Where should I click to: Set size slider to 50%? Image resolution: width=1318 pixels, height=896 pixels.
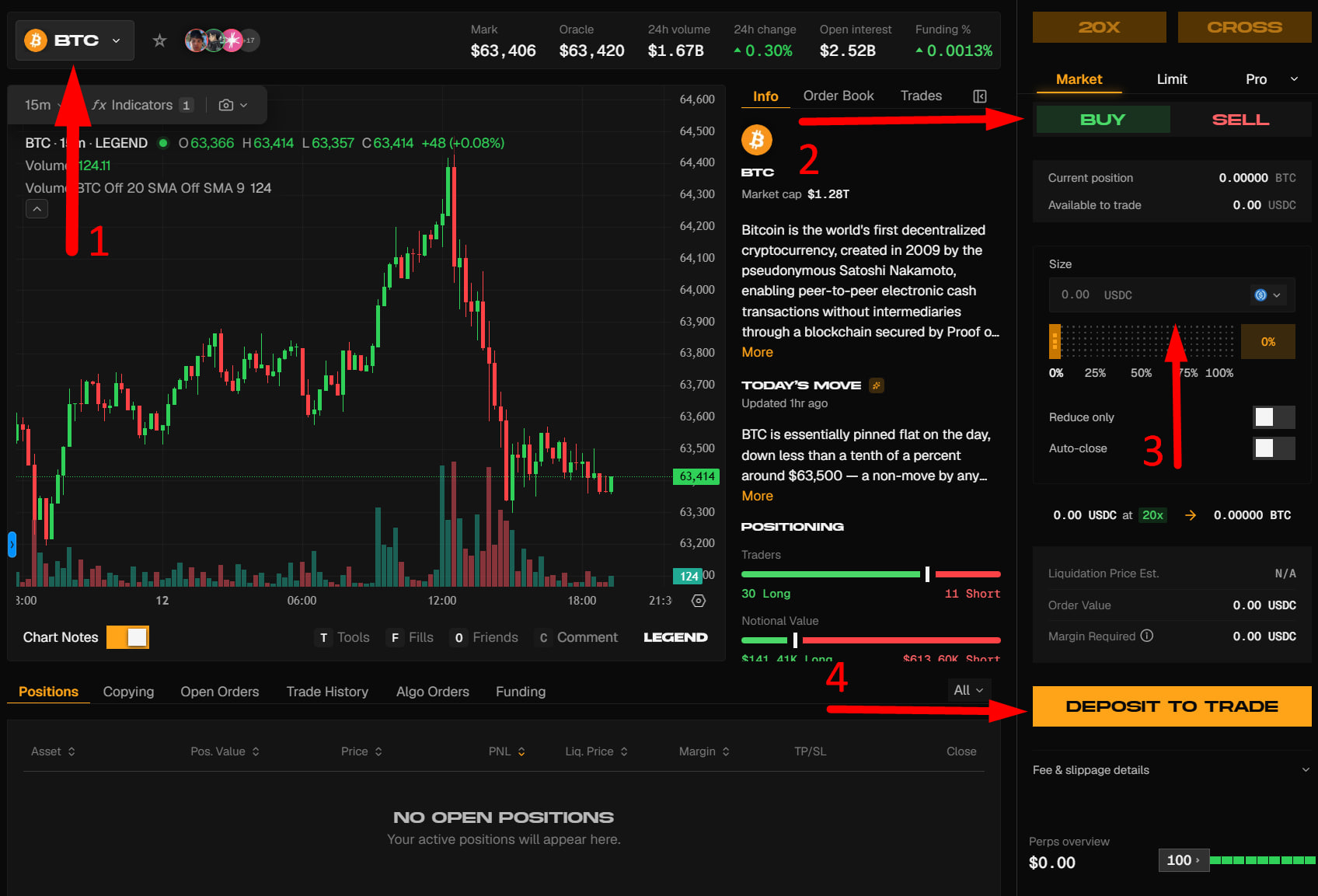click(x=1141, y=373)
